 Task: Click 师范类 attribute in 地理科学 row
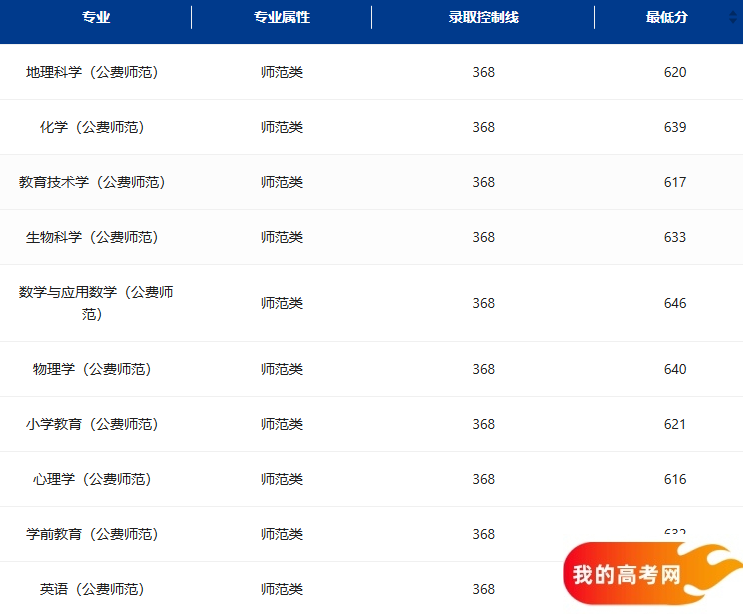click(x=282, y=72)
